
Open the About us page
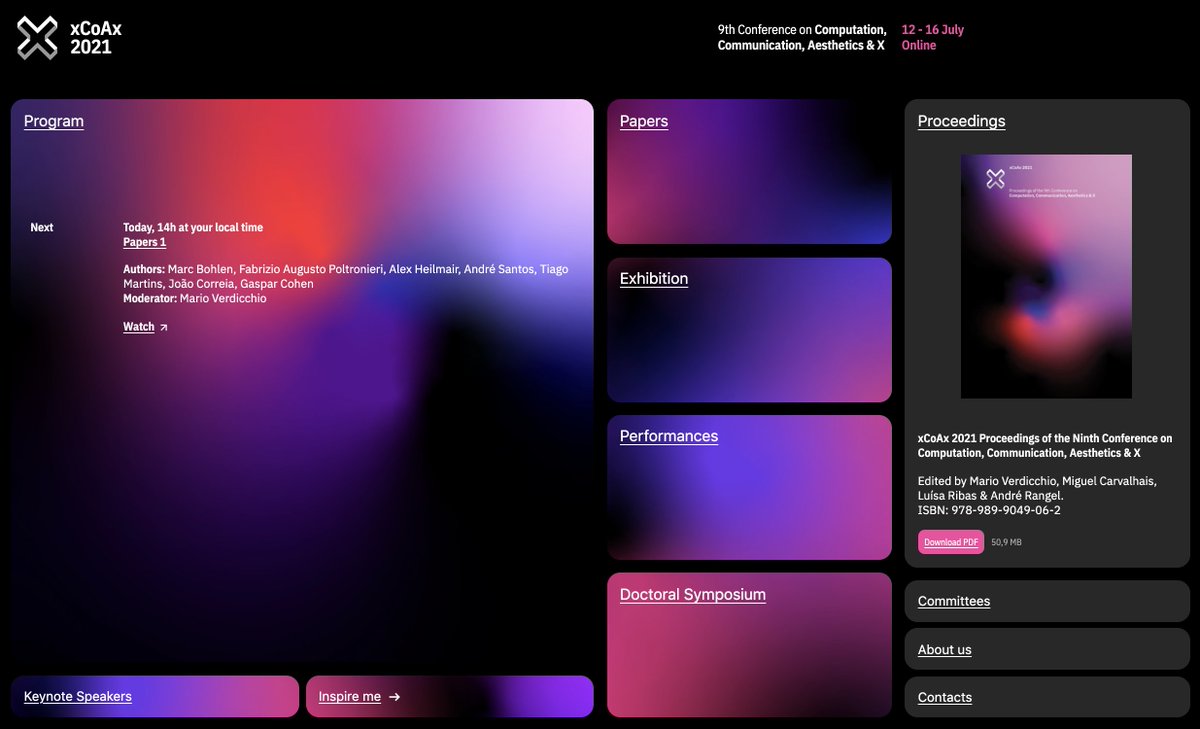click(x=945, y=649)
